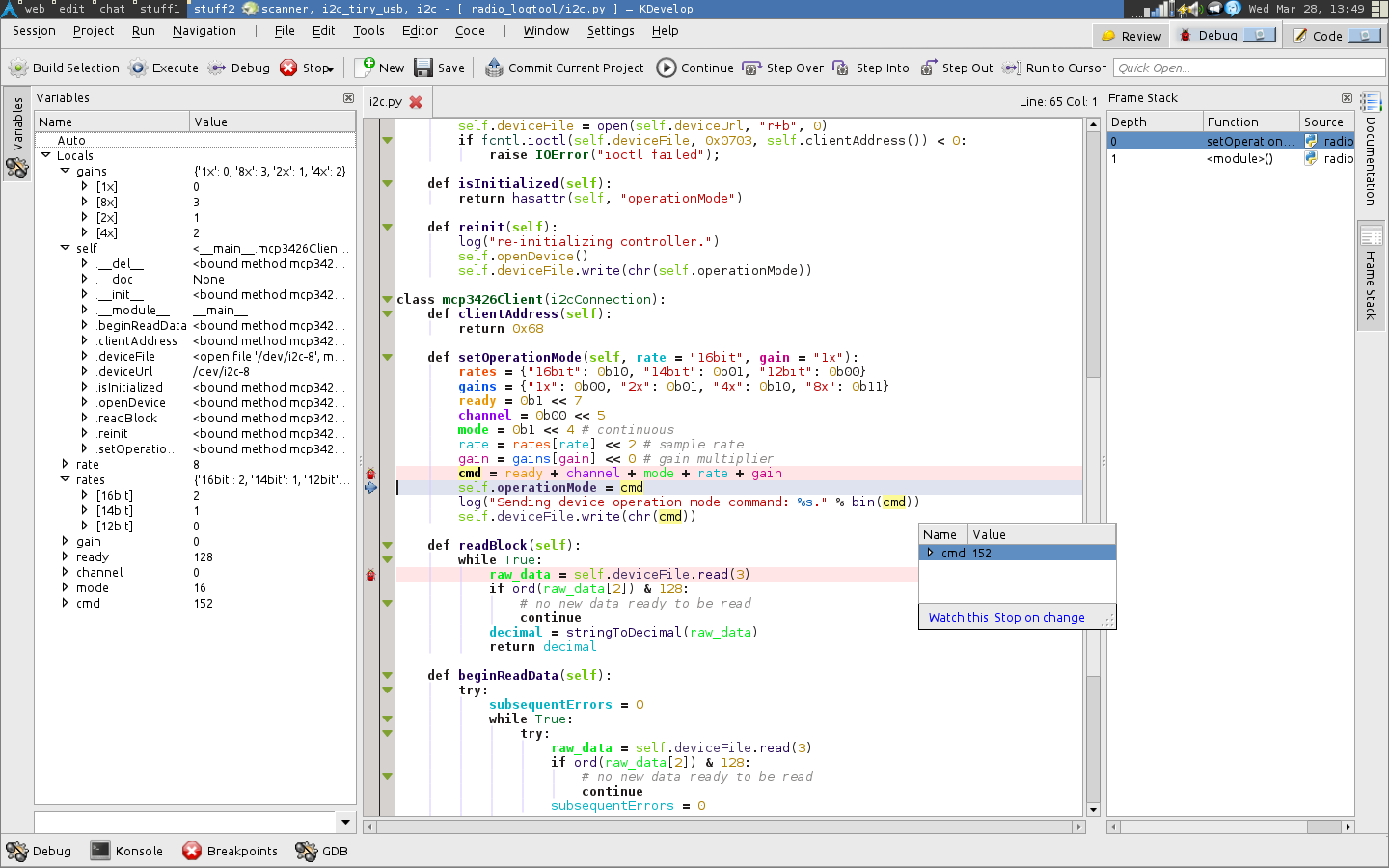Click the Quick Open search field

point(1248,68)
